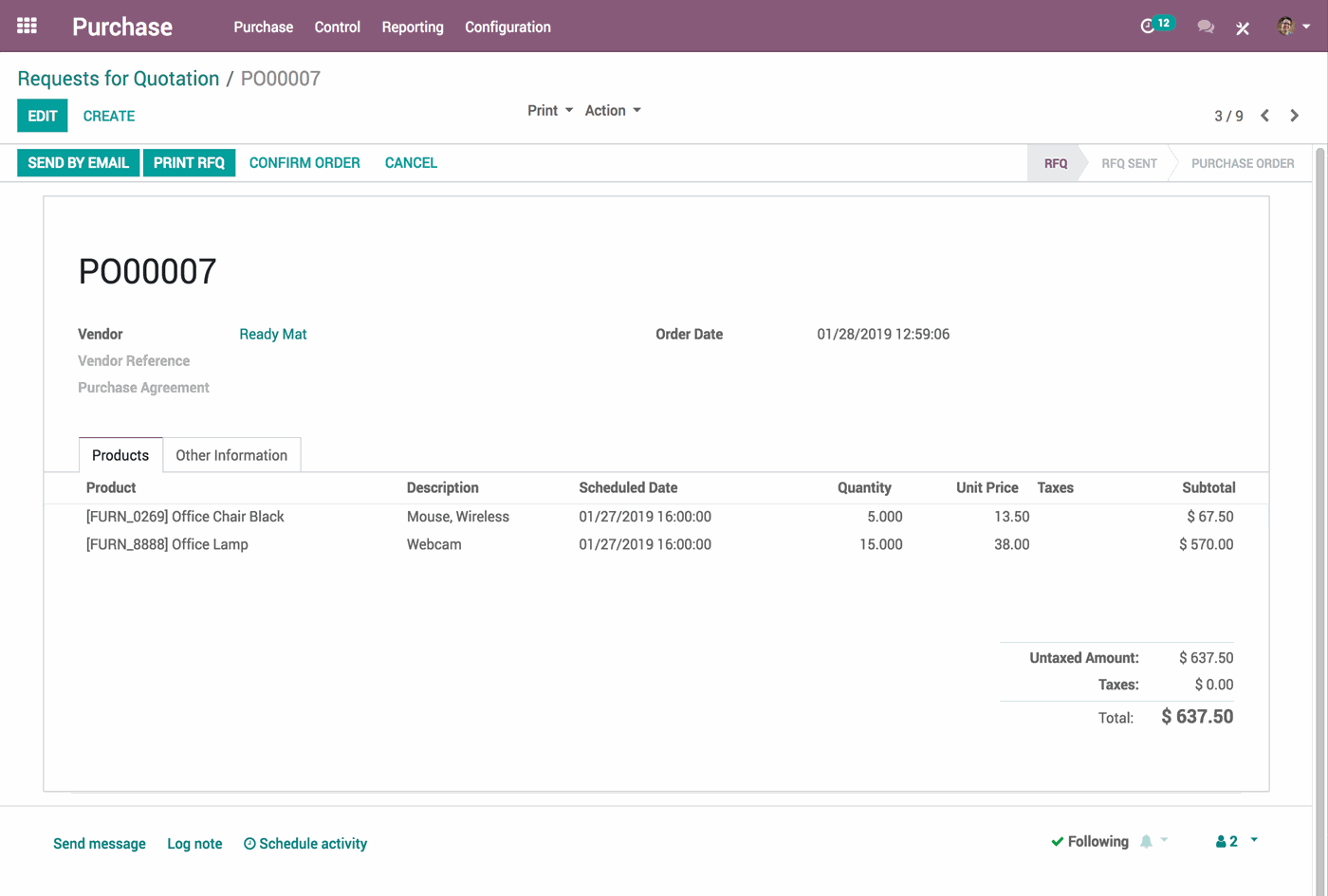Click the developer tools wrench
This screenshot has width=1328, height=896.
coord(1243,27)
